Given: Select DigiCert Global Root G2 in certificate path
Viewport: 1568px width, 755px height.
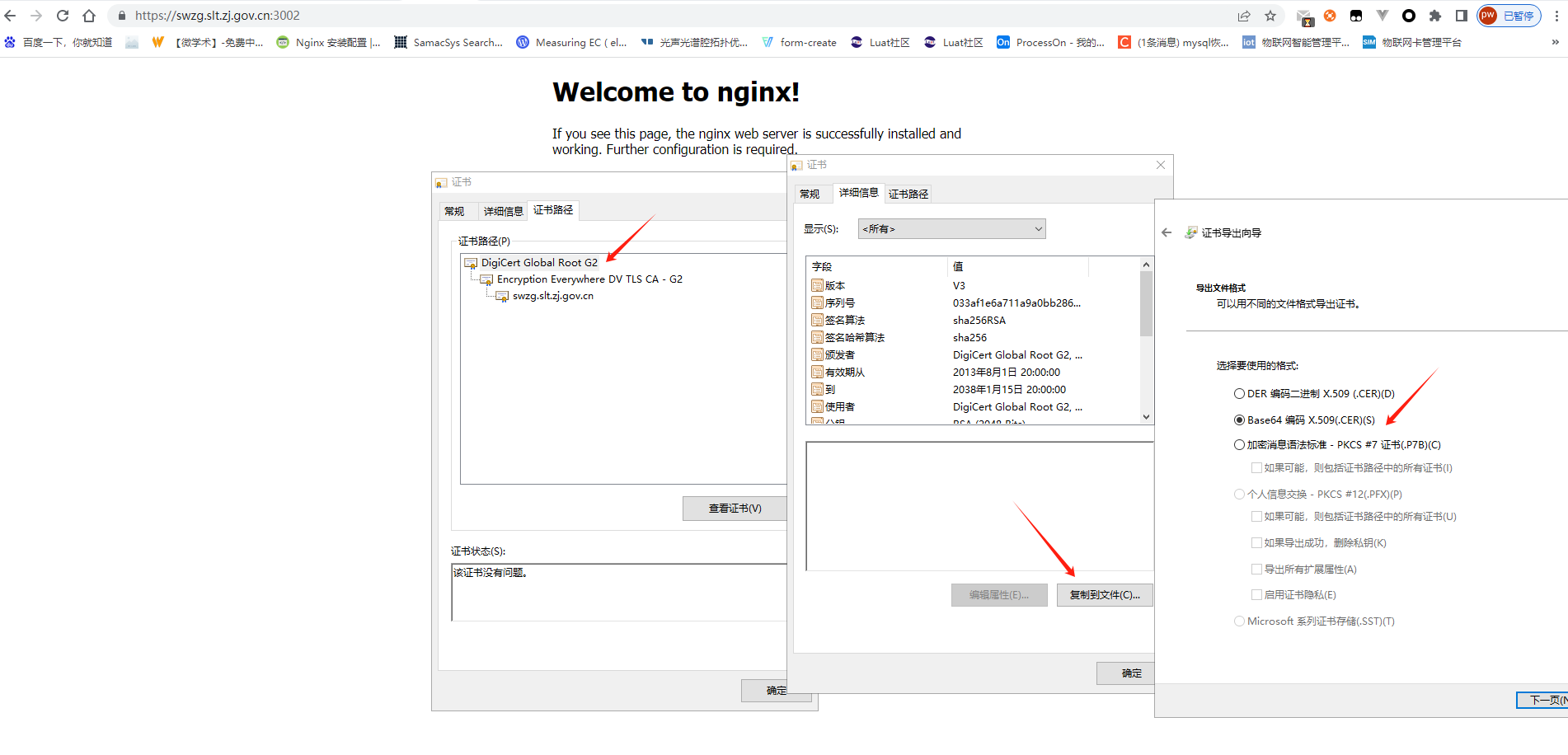Looking at the screenshot, I should 539,263.
